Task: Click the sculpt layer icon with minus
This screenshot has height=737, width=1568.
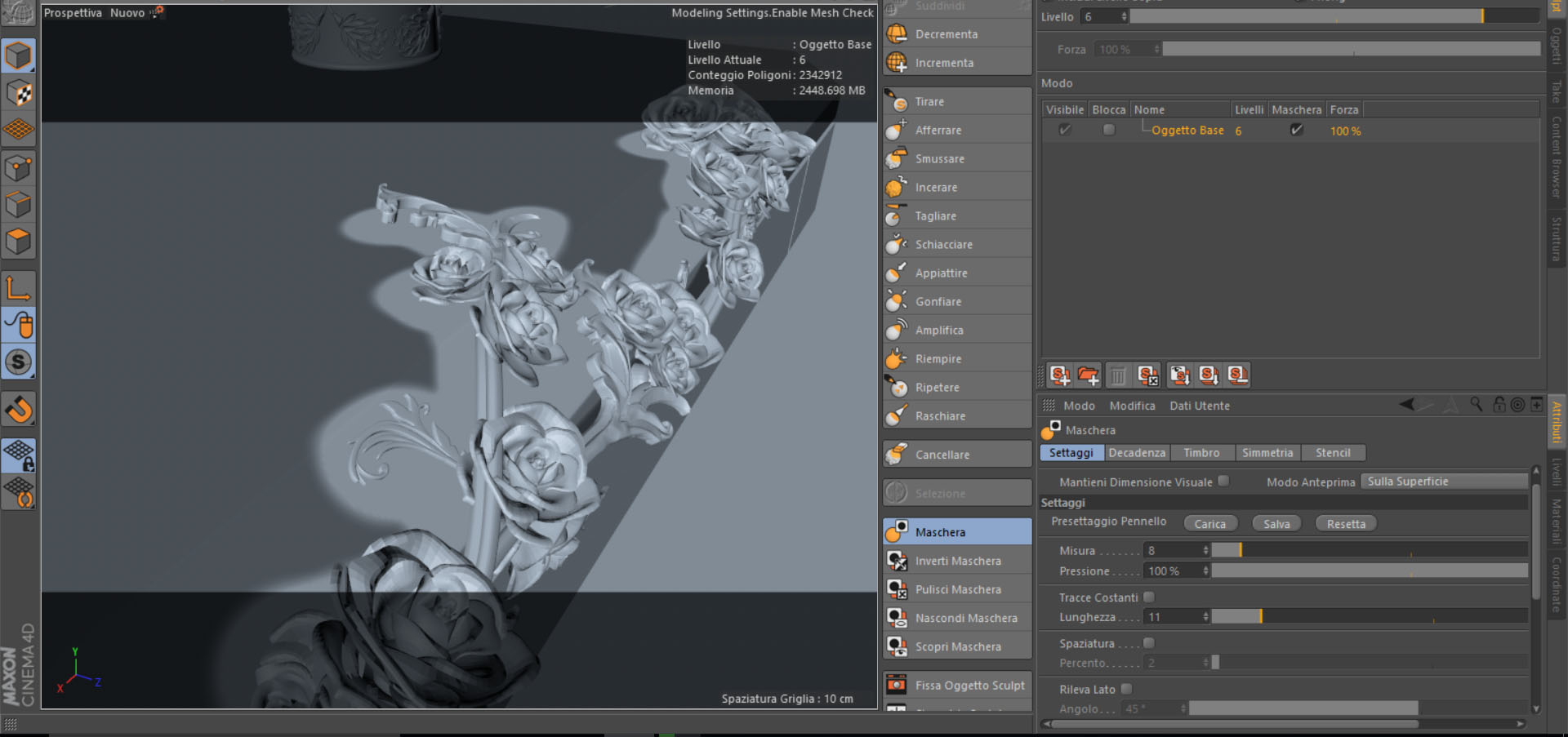Action: [1238, 375]
